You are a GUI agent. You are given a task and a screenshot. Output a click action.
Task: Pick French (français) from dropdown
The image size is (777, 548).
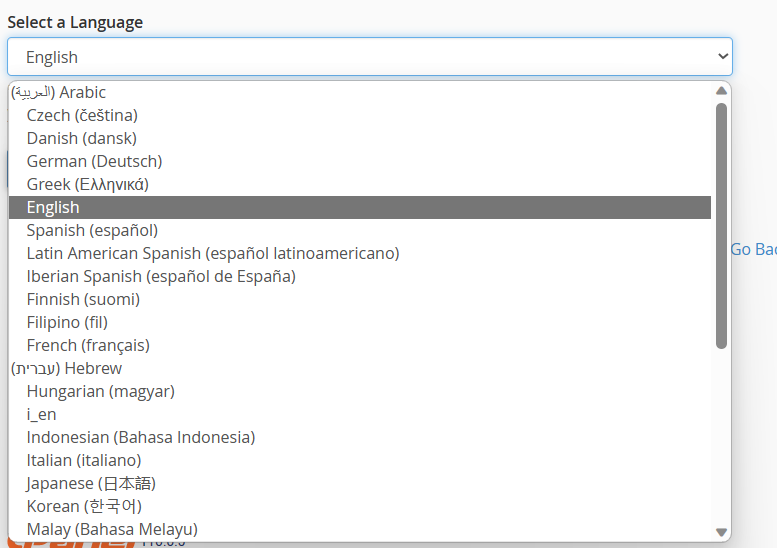88,345
